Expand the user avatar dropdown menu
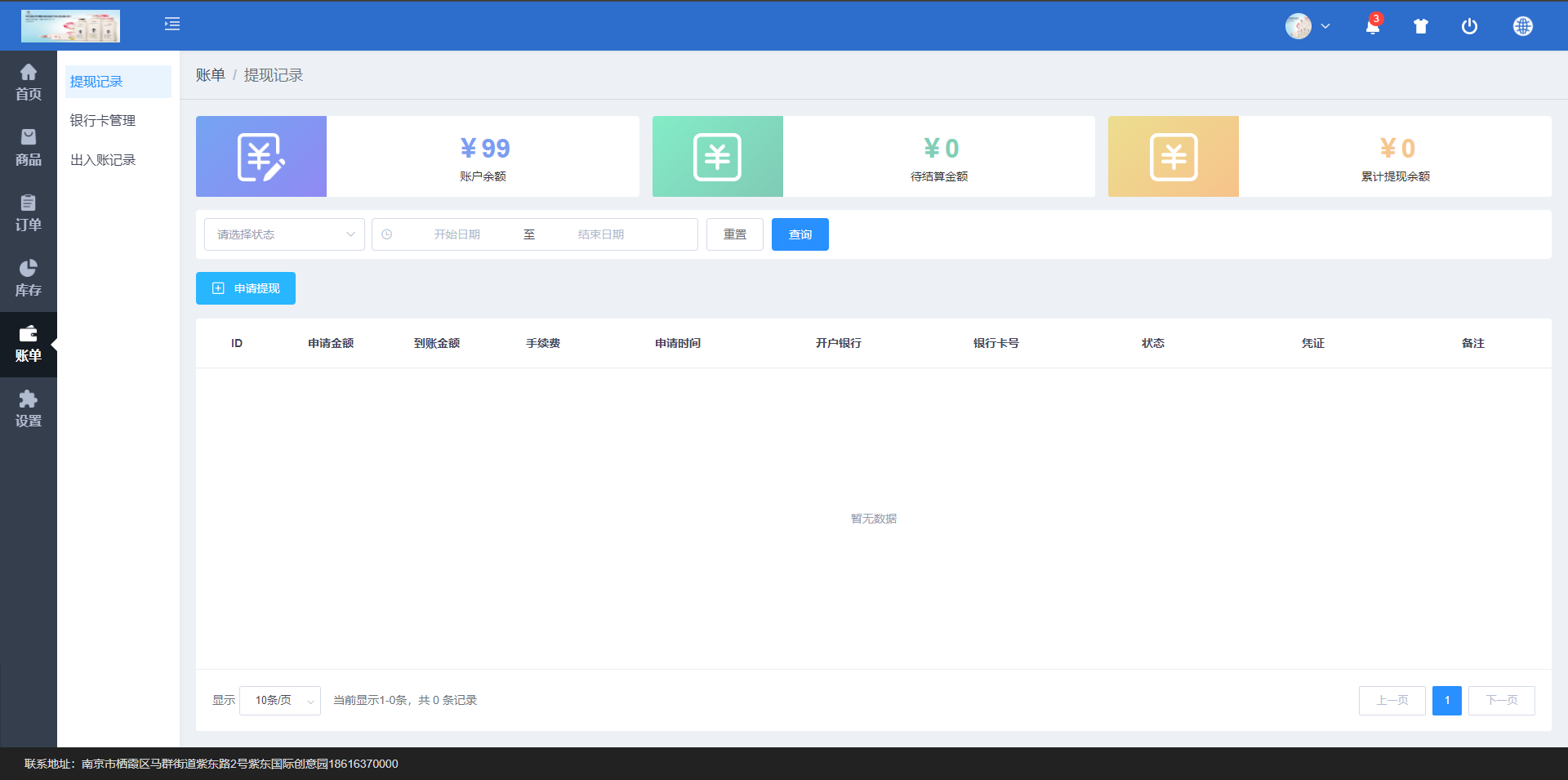Viewport: 1568px width, 780px height. click(x=1307, y=27)
